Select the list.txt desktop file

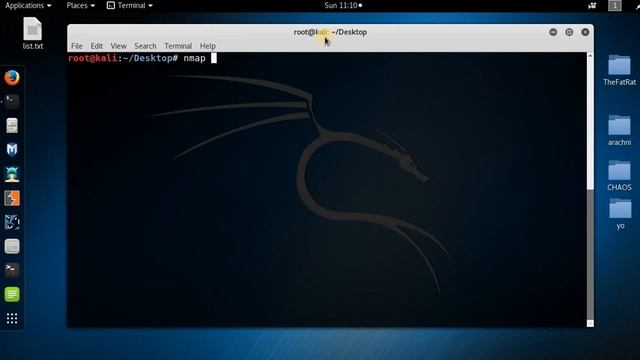tap(33, 33)
